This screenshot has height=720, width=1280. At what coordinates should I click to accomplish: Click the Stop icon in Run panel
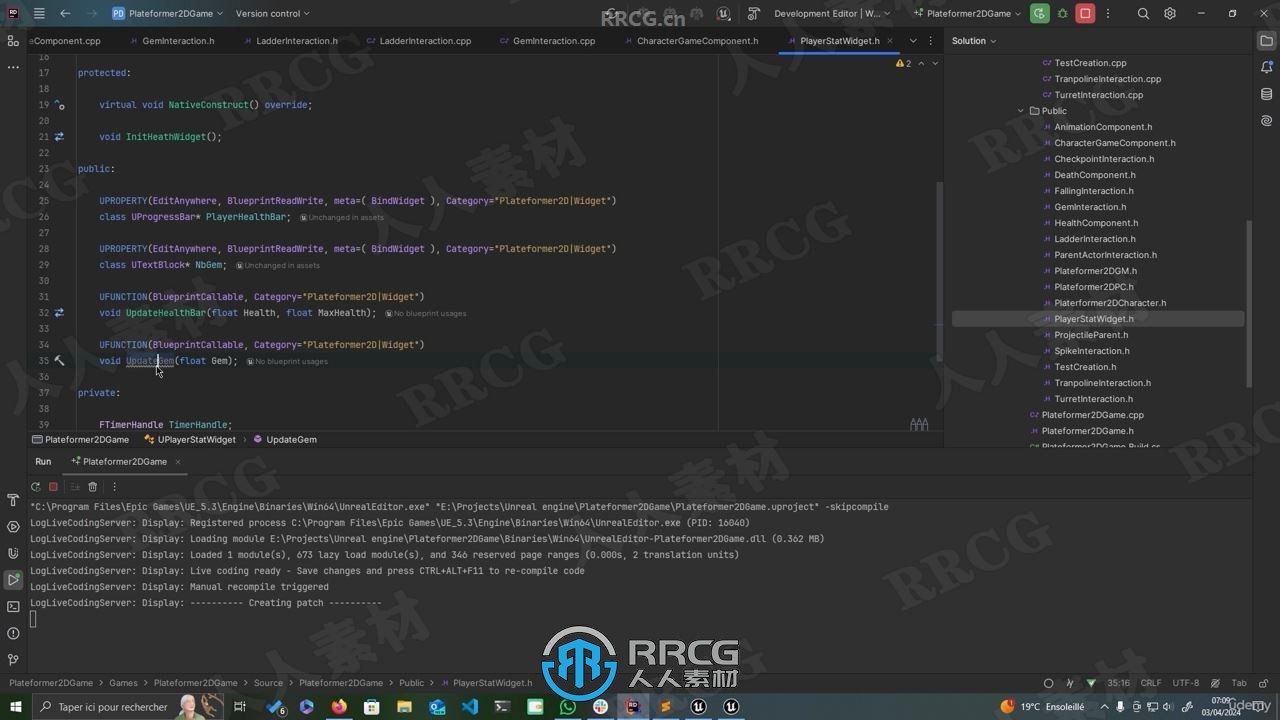pyautogui.click(x=54, y=487)
